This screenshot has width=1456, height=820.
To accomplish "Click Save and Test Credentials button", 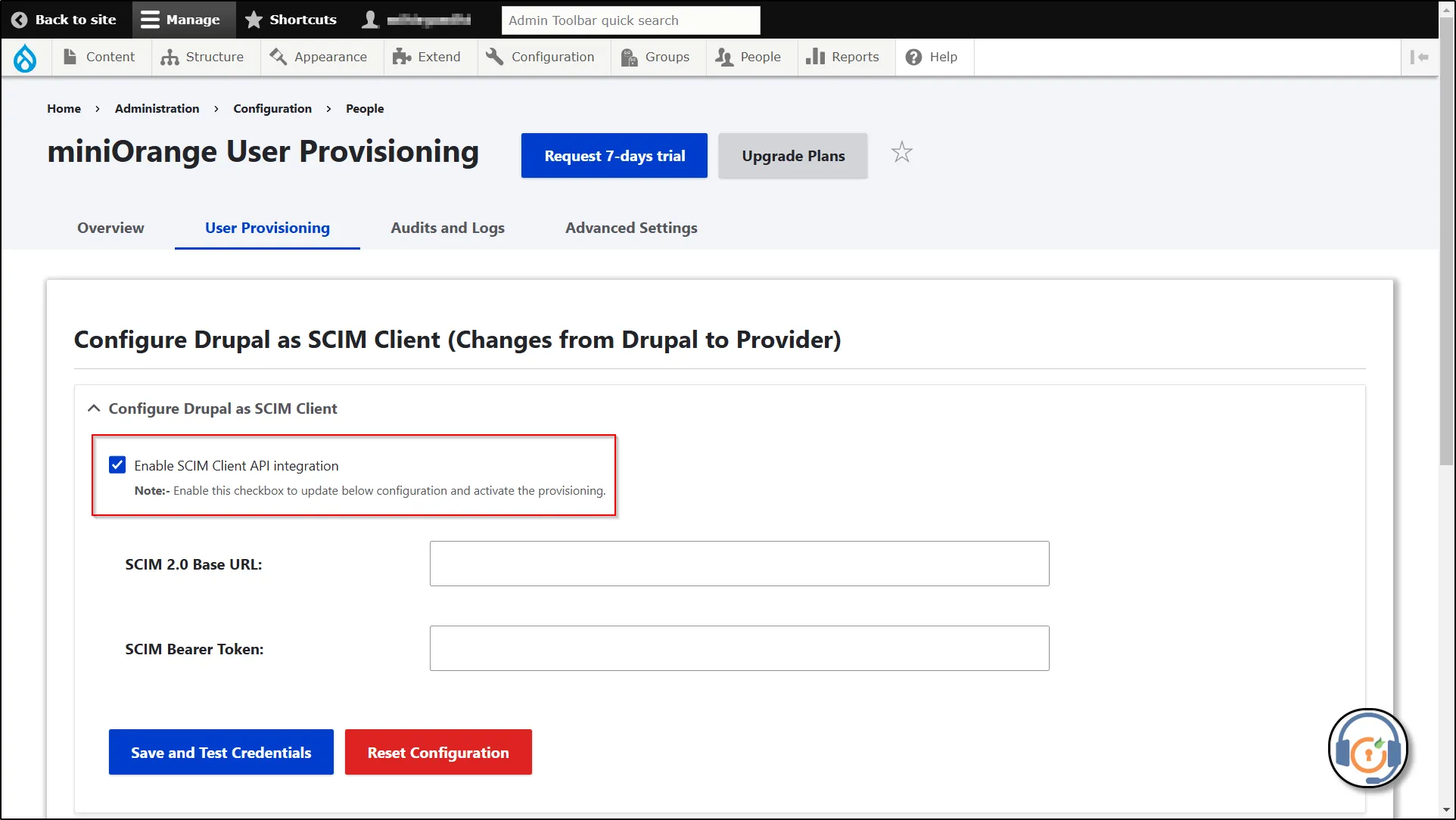I will point(221,752).
